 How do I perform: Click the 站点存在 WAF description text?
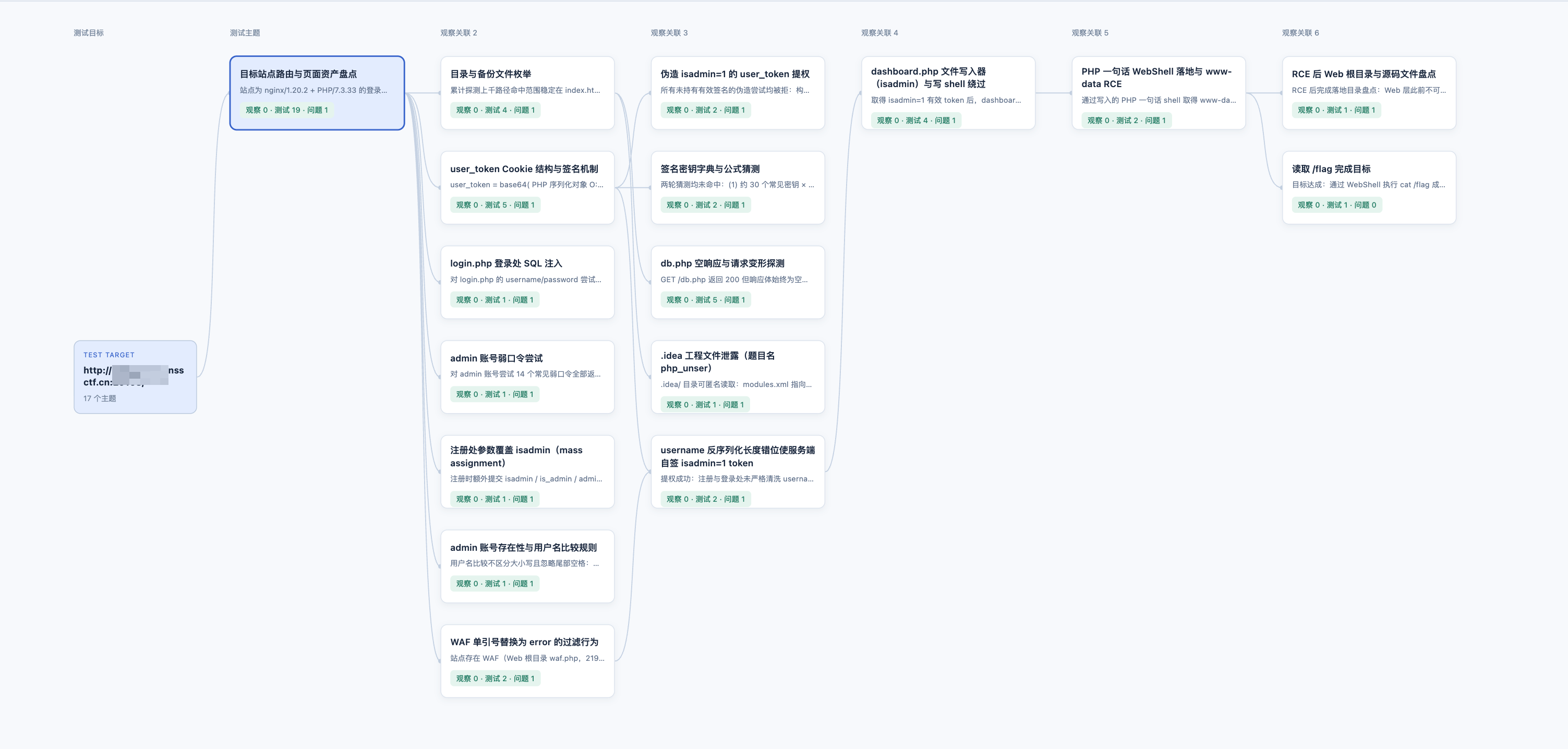[x=528, y=658]
